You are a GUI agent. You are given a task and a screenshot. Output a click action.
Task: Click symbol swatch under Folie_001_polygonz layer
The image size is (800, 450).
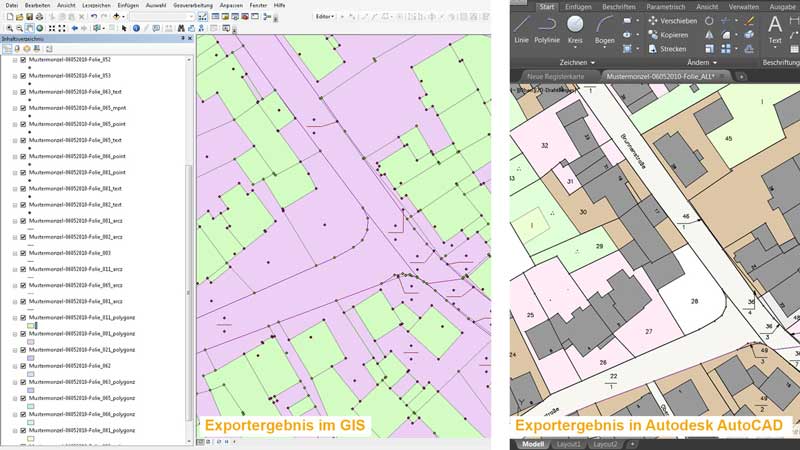[x=31, y=342]
